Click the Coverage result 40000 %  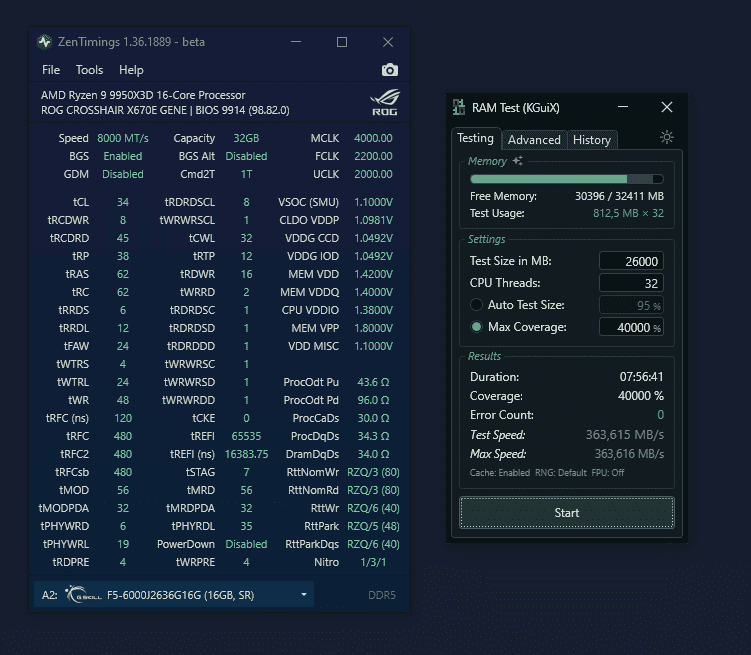[641, 395]
